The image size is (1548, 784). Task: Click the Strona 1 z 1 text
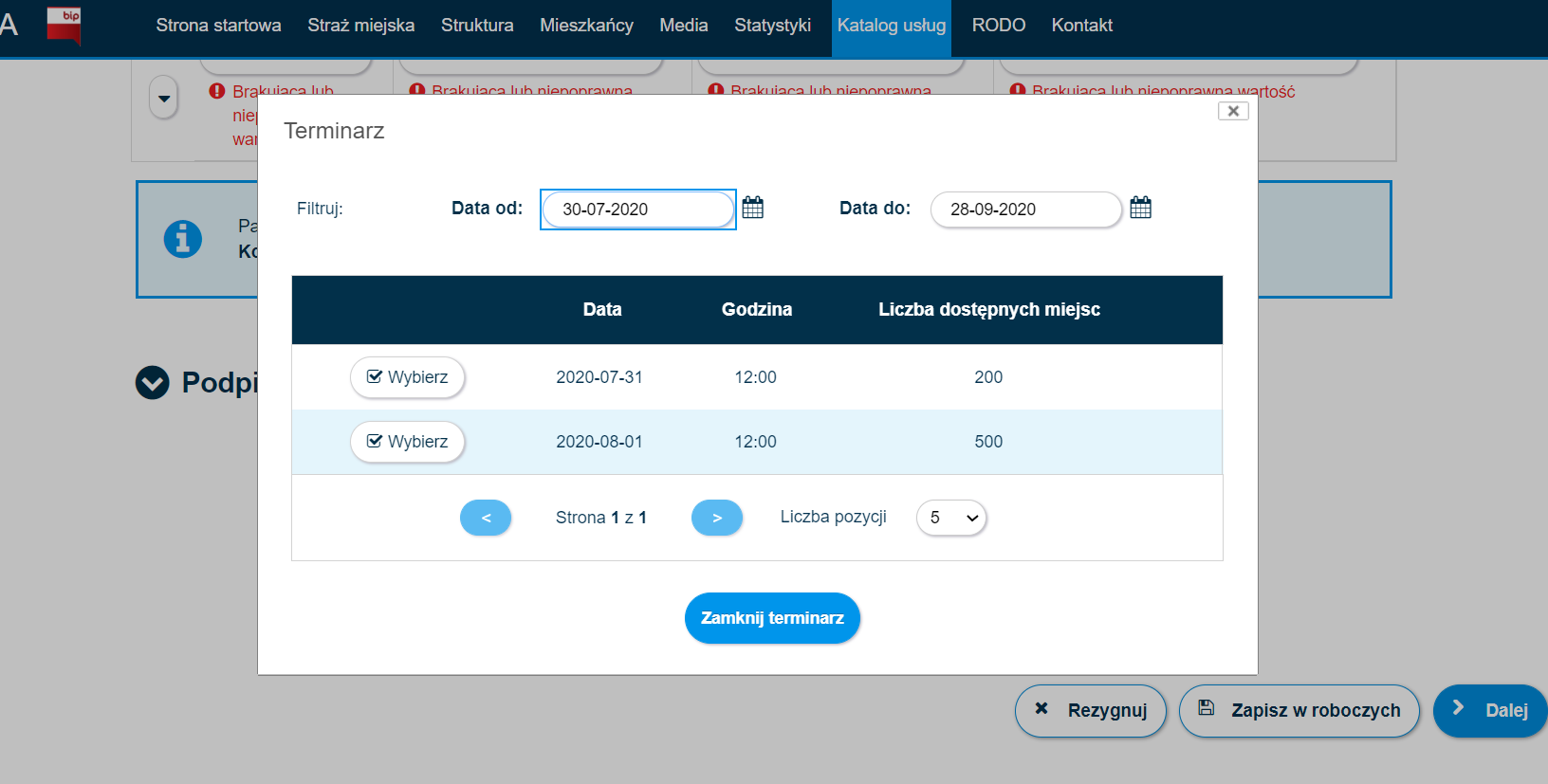tap(601, 518)
